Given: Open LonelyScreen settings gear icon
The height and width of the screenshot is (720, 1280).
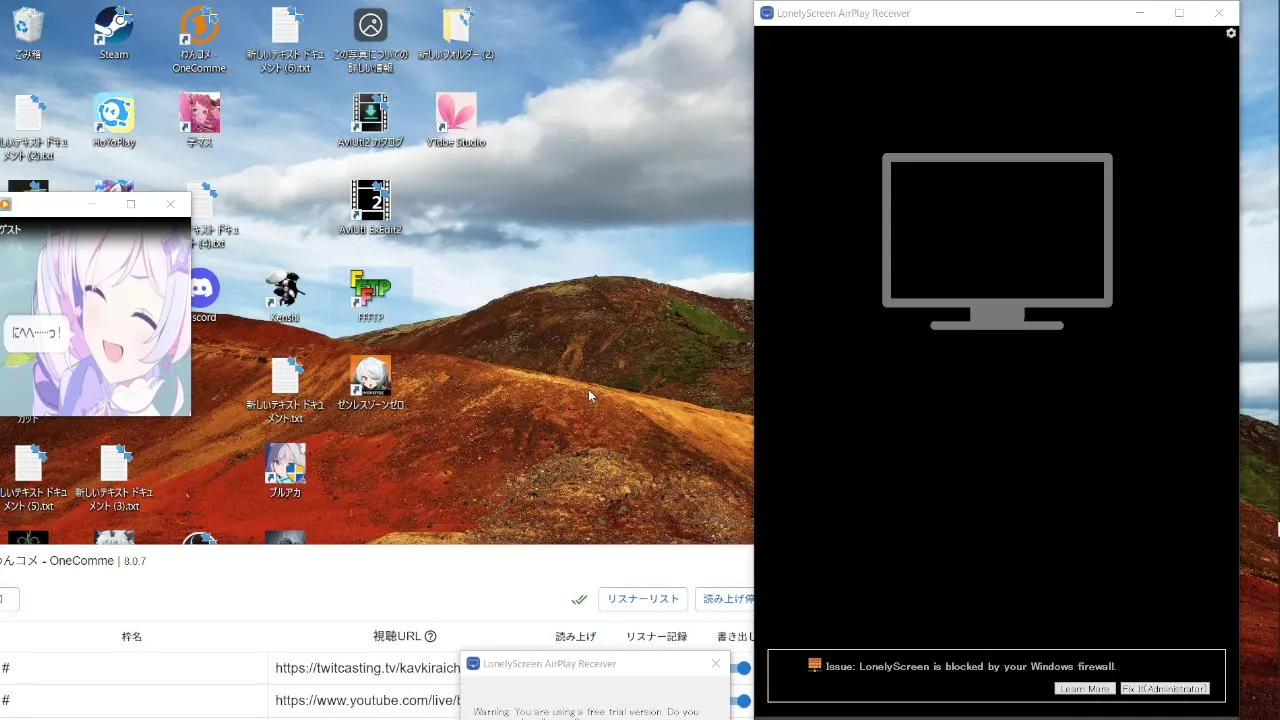Looking at the screenshot, I should [x=1231, y=33].
